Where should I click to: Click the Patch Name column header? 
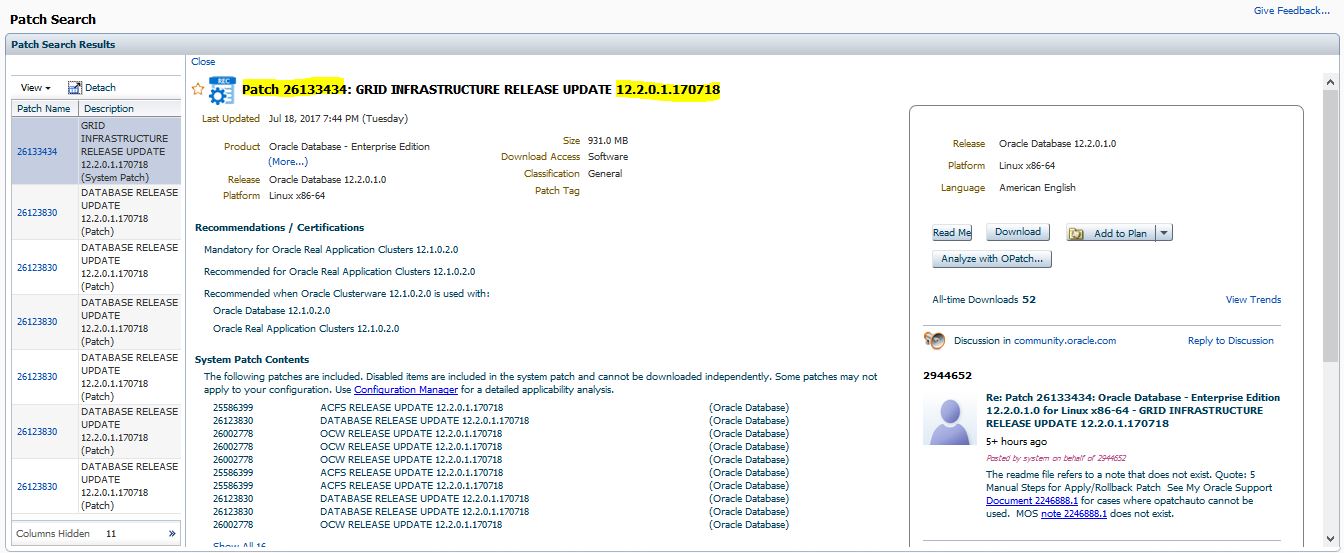(43, 108)
